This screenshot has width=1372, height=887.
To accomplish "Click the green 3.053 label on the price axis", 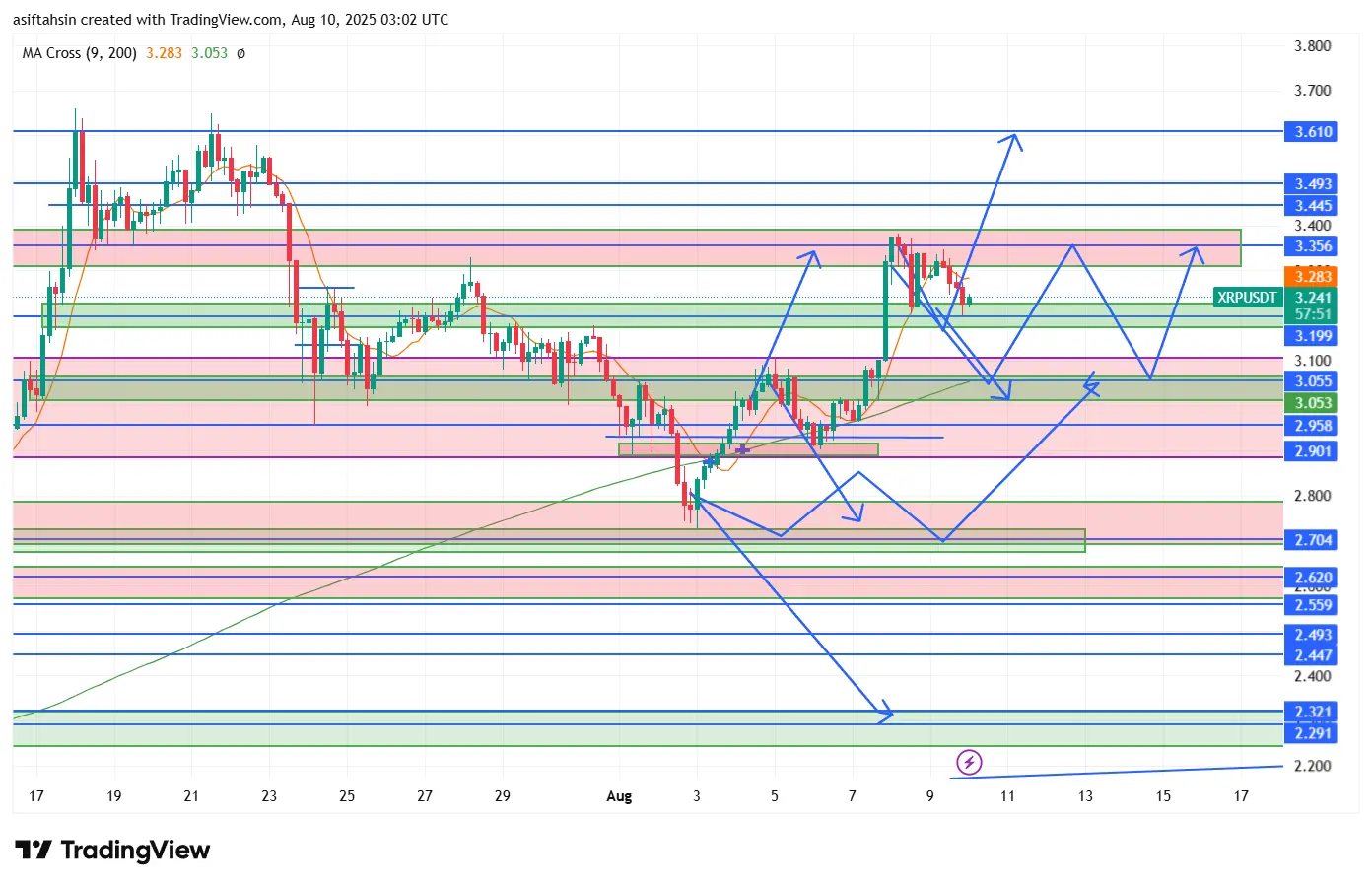I will (x=1310, y=403).
